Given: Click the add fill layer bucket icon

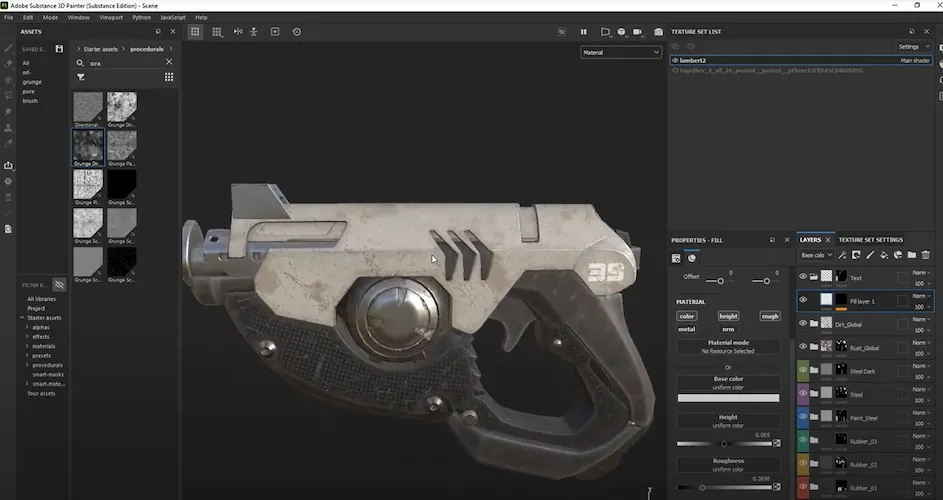Looking at the screenshot, I should coord(884,256).
